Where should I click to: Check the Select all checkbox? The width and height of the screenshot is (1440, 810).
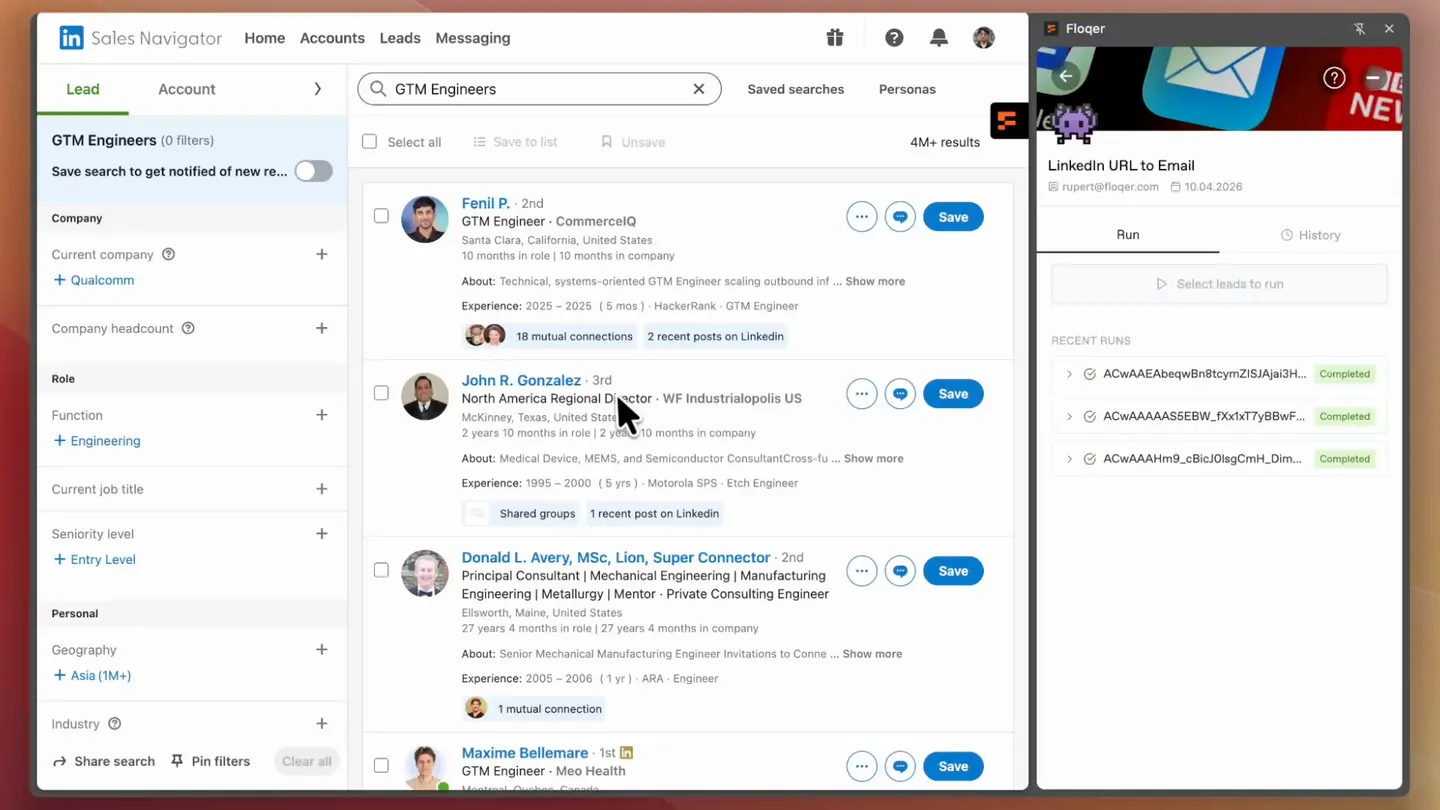pyautogui.click(x=369, y=142)
